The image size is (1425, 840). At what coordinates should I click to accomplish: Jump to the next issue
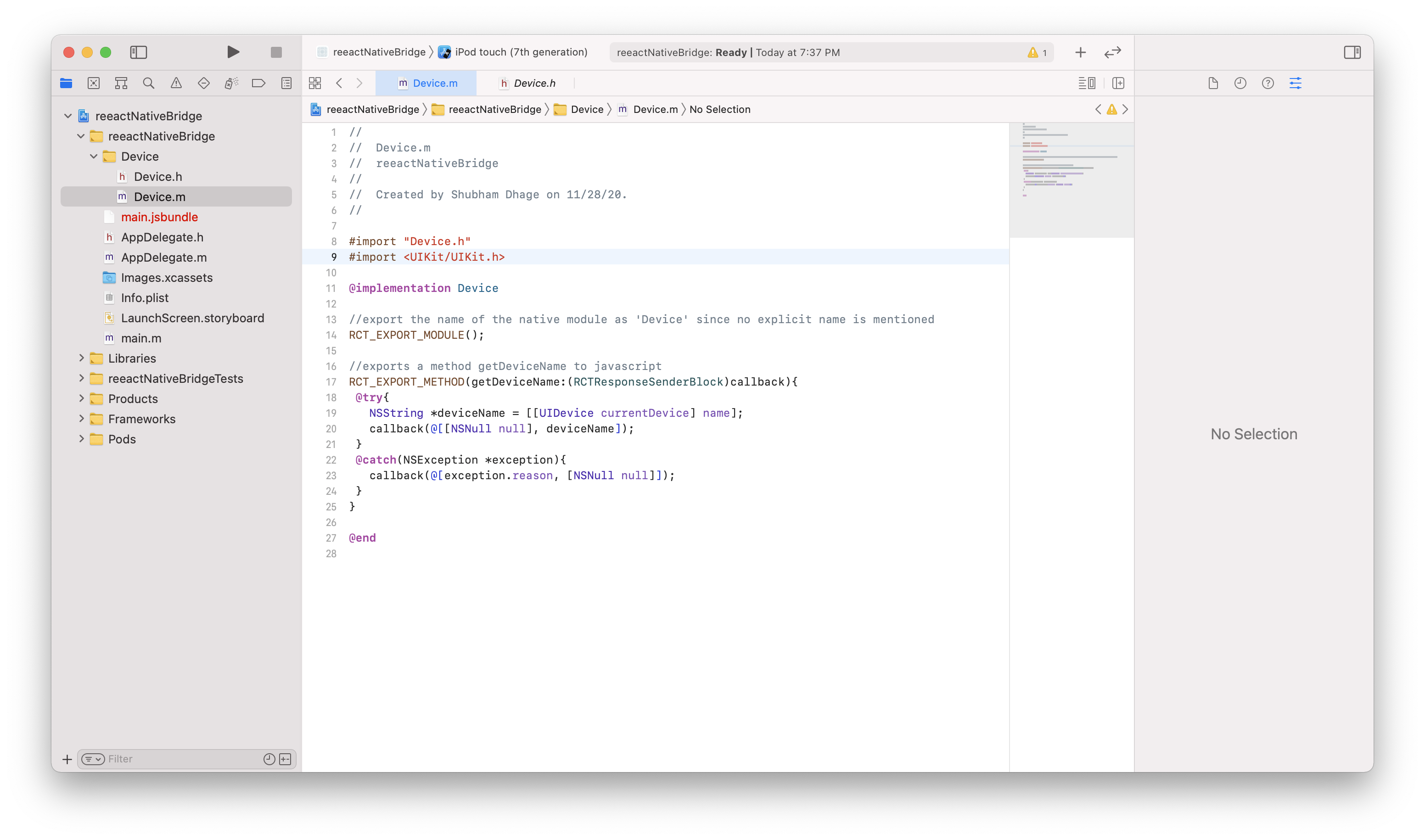tap(1125, 109)
